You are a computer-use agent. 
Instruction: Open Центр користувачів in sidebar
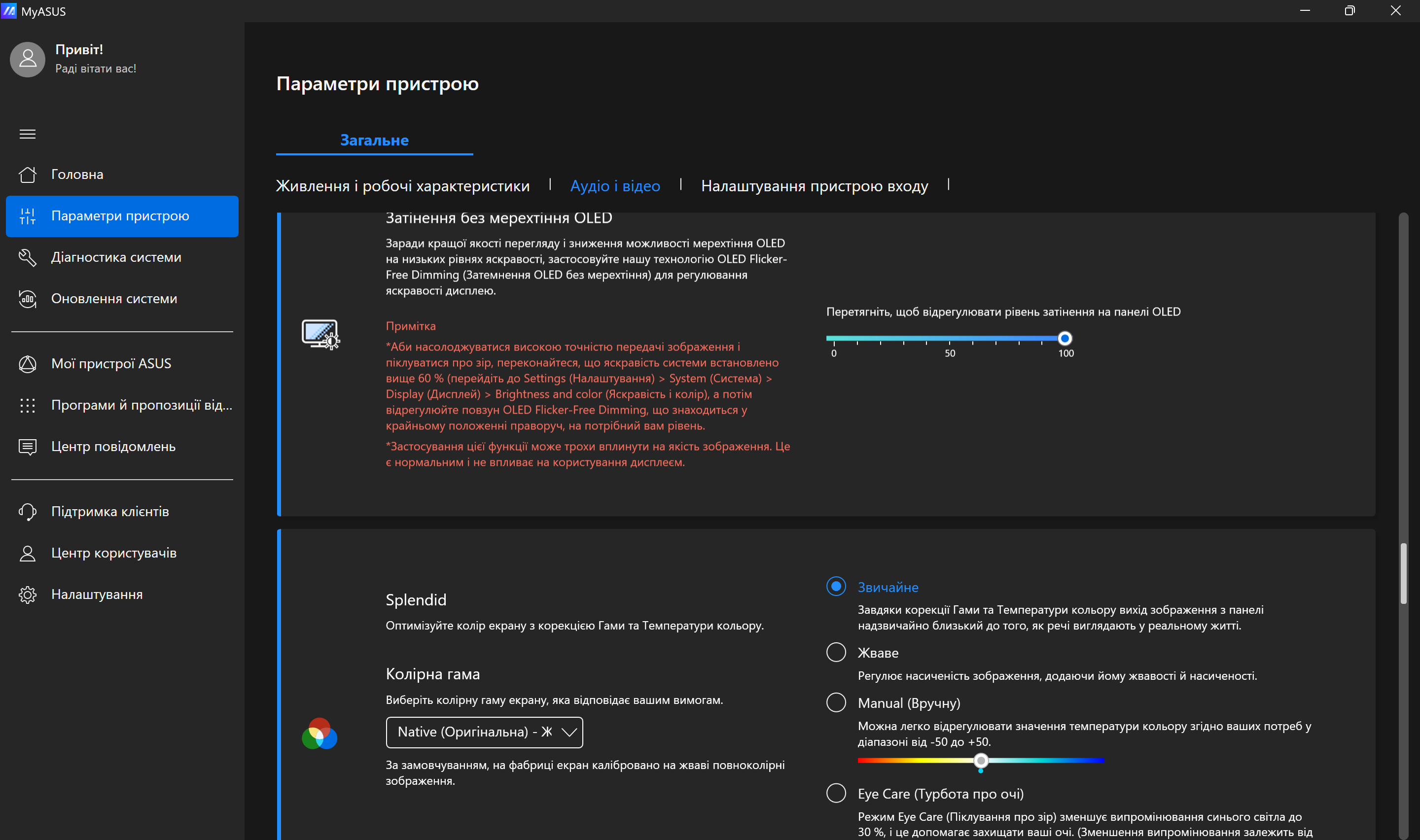point(114,553)
